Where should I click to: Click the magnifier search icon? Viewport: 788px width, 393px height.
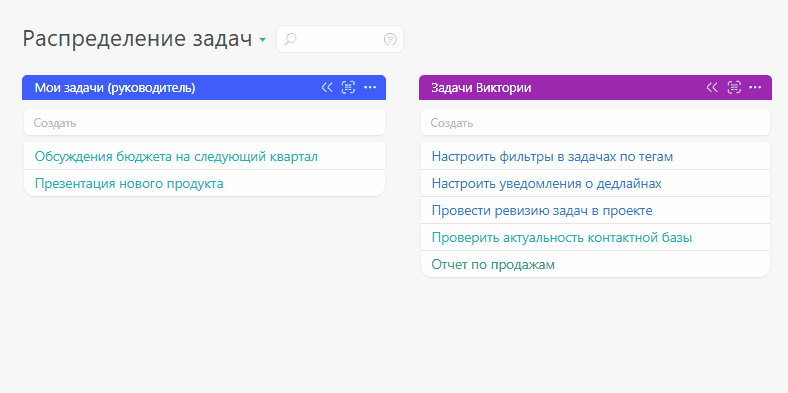(x=291, y=39)
